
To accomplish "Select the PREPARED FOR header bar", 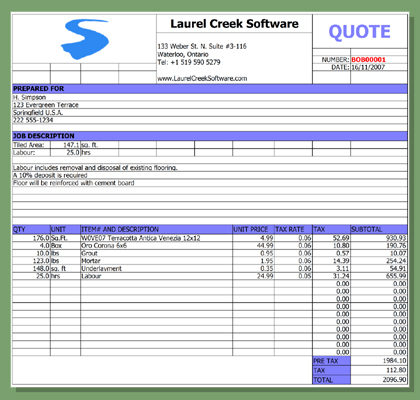I will (x=210, y=89).
